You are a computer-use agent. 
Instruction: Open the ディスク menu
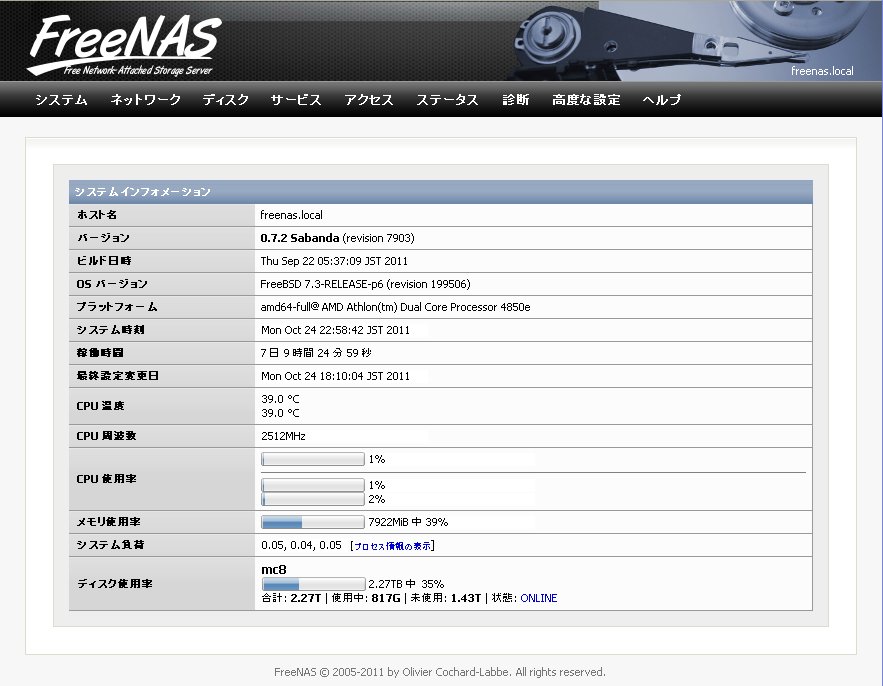pyautogui.click(x=226, y=100)
